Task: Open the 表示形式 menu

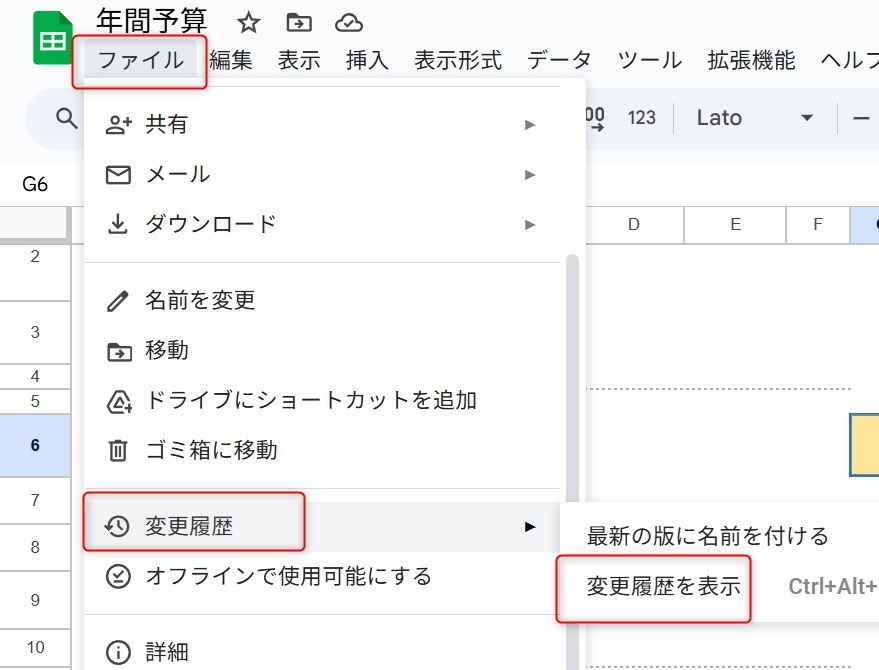Action: 457,60
